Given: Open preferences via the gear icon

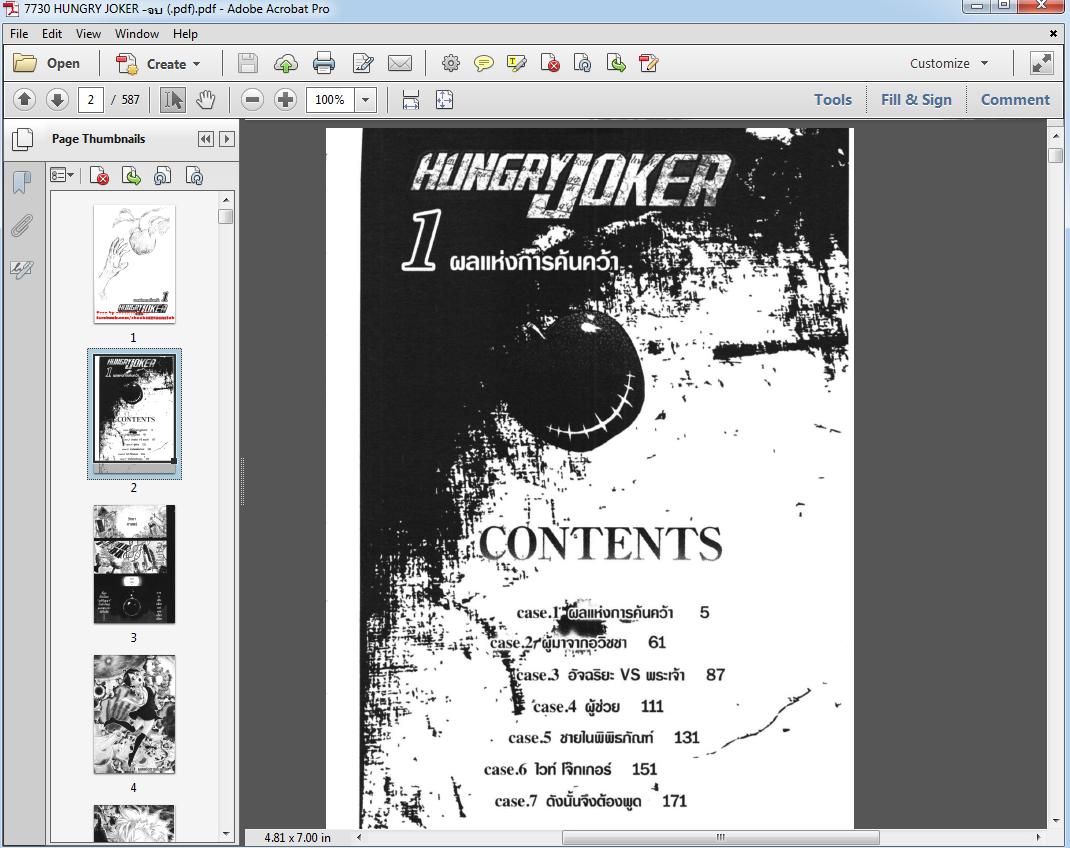Looking at the screenshot, I should click(450, 63).
